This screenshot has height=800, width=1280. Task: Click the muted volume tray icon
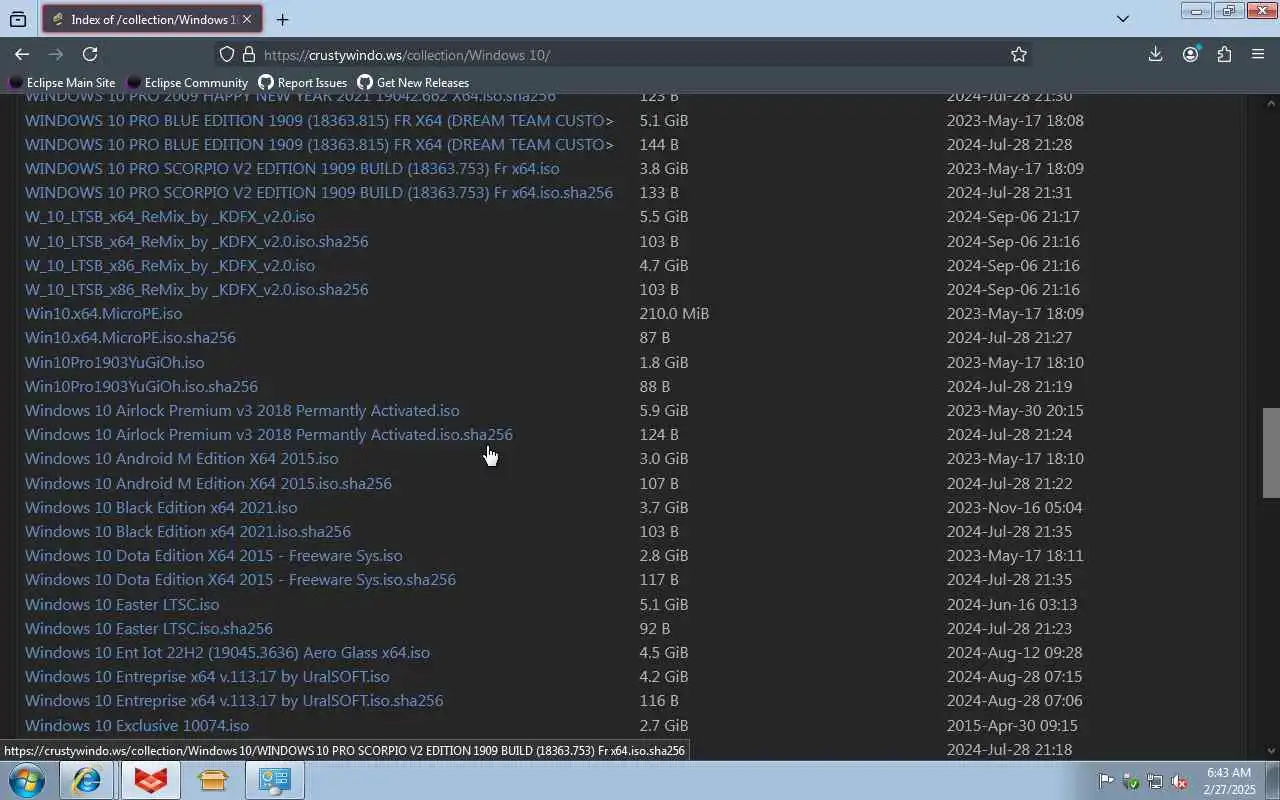click(x=1180, y=781)
